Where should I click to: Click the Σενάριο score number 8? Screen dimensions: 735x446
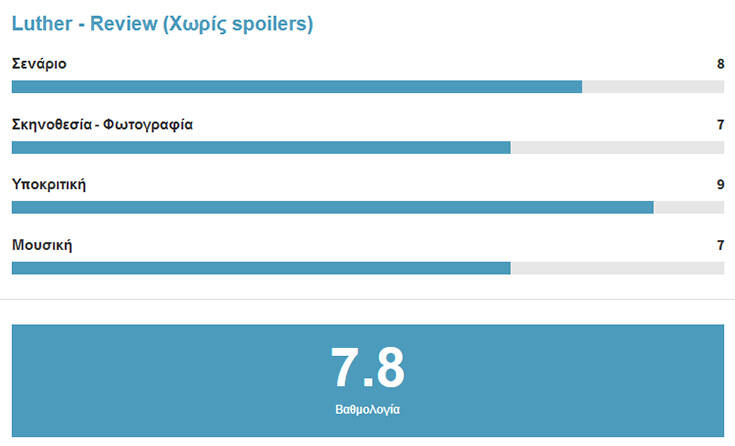coord(720,64)
